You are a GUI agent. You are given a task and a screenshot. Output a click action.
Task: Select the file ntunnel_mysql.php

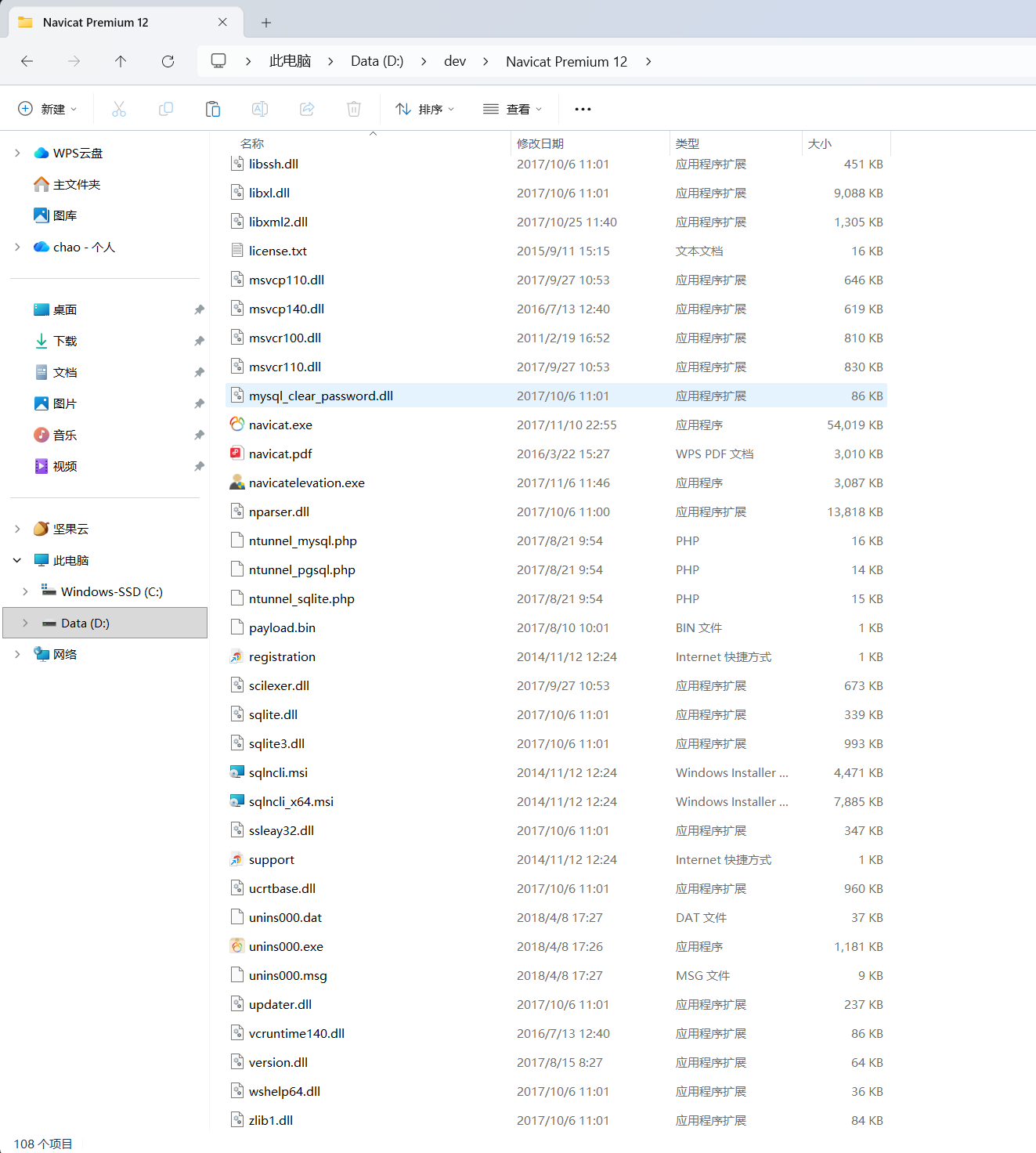tap(556, 540)
